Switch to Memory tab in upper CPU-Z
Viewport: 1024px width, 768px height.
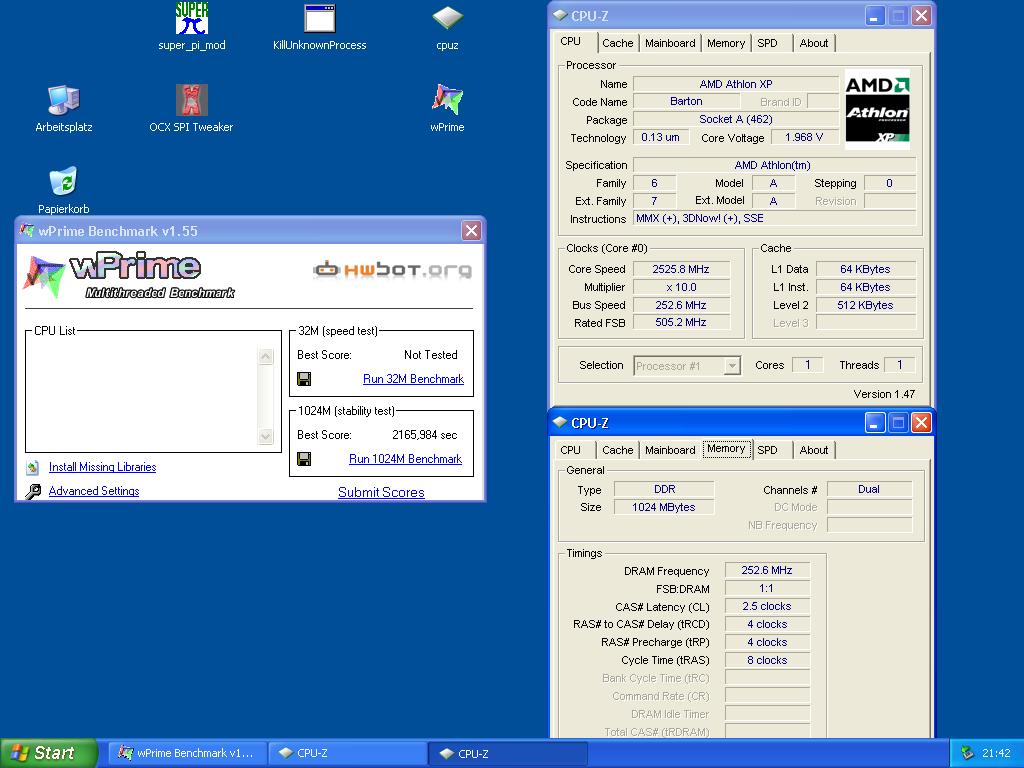pos(726,43)
